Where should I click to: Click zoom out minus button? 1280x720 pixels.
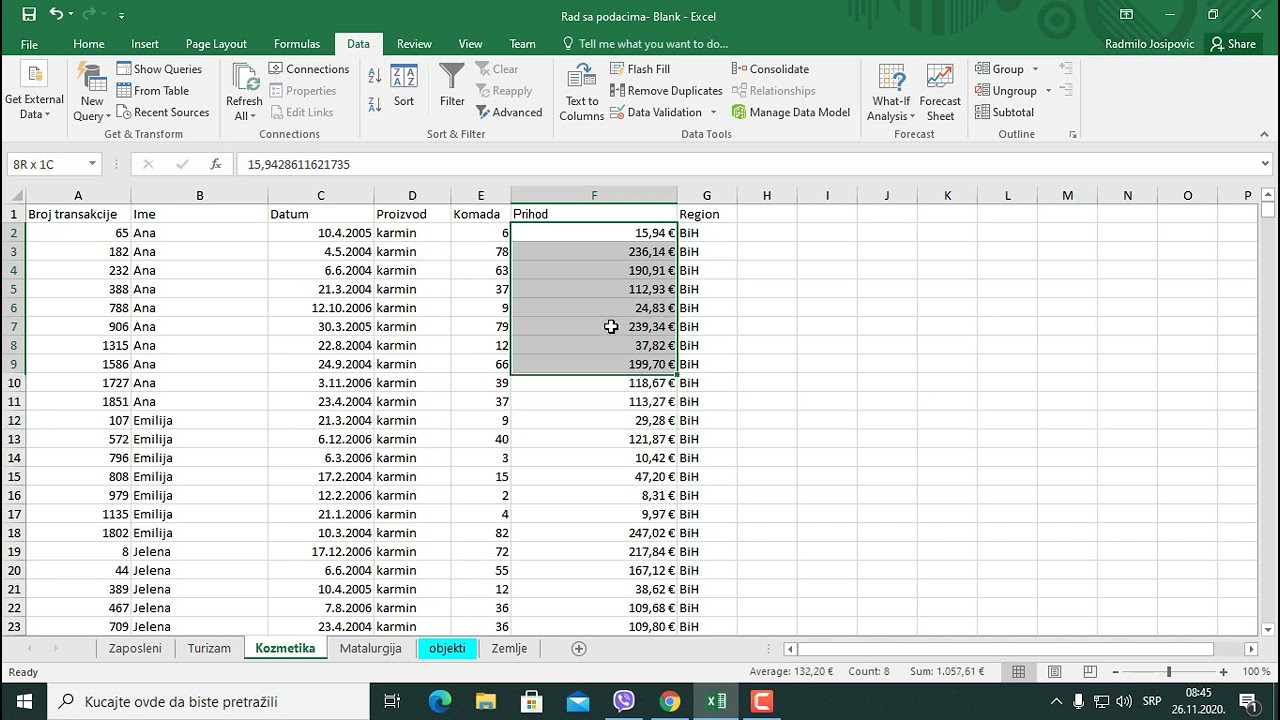tap(1116, 672)
